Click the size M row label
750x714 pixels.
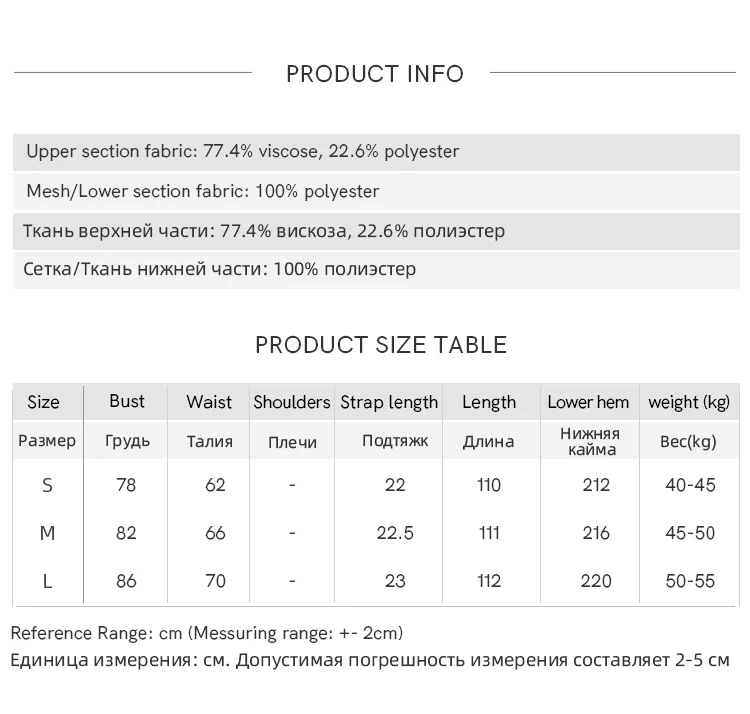pyautogui.click(x=48, y=534)
